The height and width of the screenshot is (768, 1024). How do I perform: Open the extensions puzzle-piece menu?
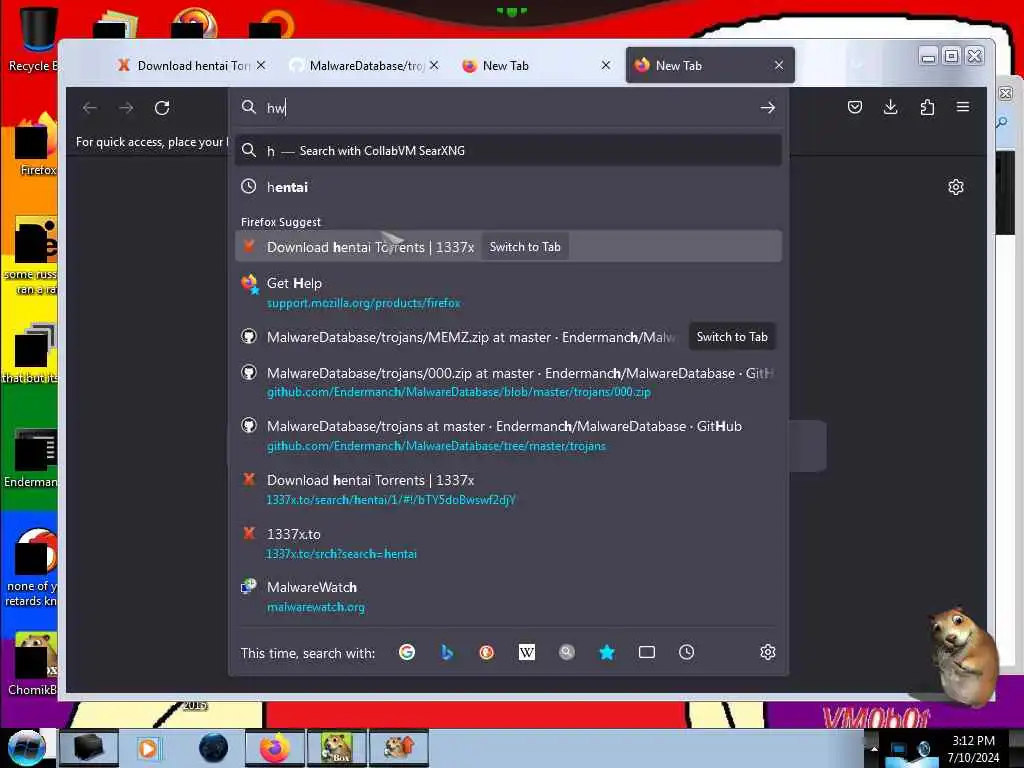click(927, 107)
